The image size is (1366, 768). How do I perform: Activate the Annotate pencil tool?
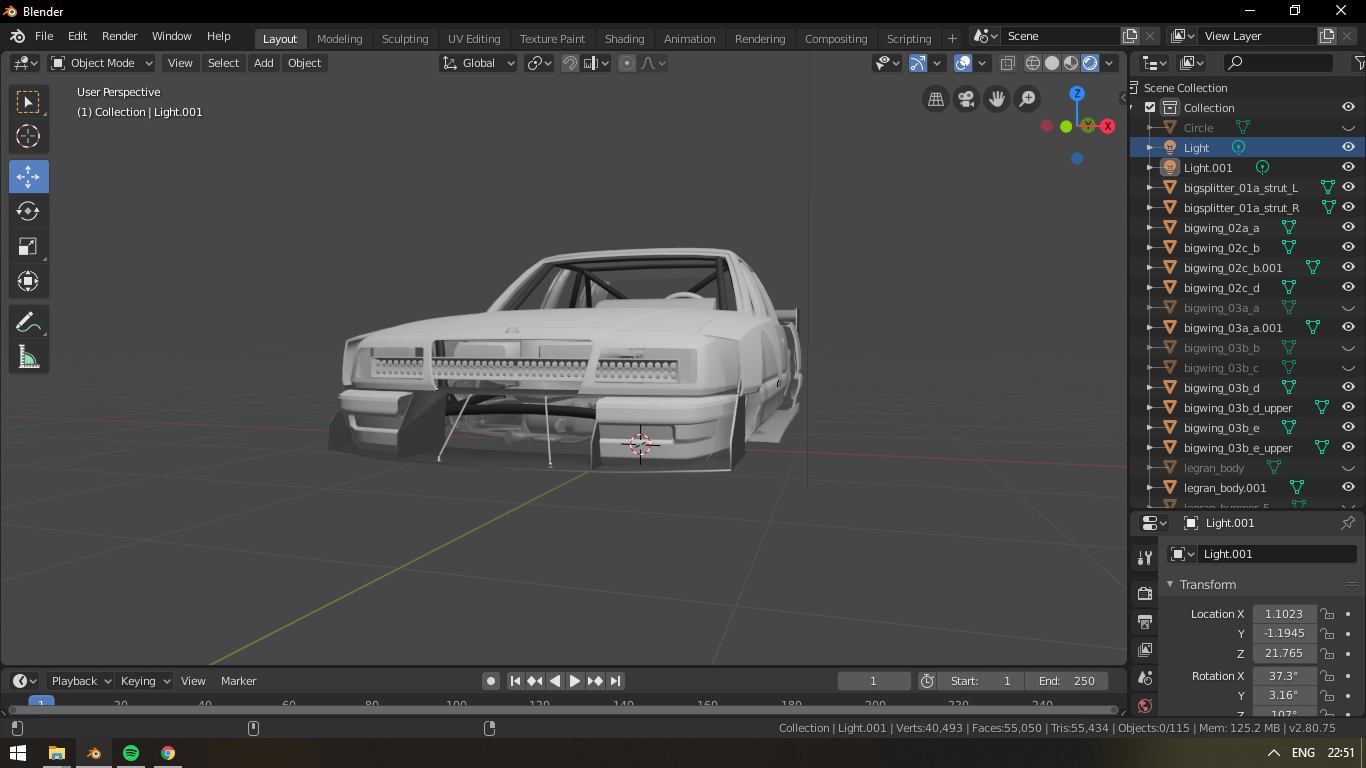tap(28, 322)
